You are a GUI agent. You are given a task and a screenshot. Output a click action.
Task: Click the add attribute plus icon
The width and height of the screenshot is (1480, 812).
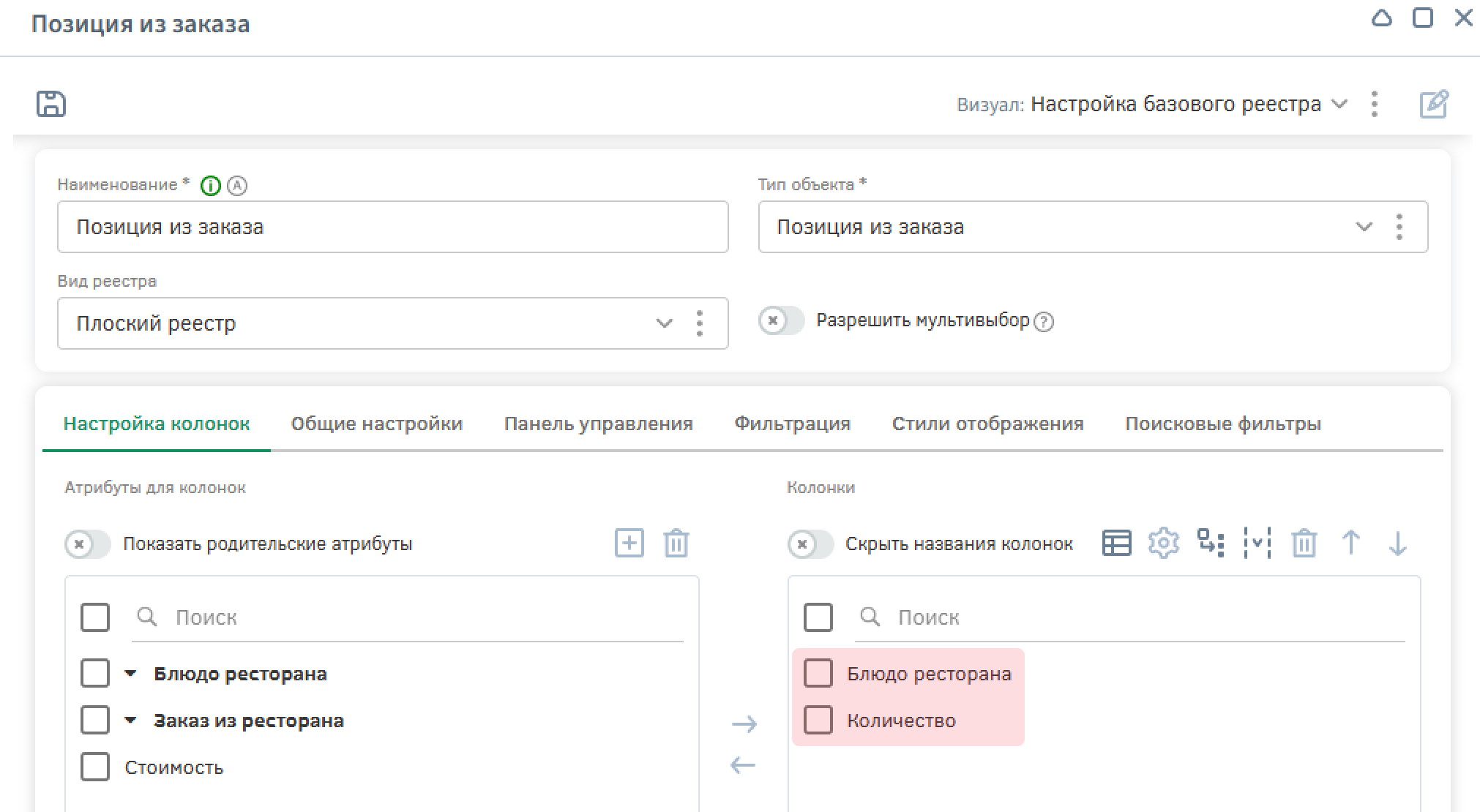[629, 543]
